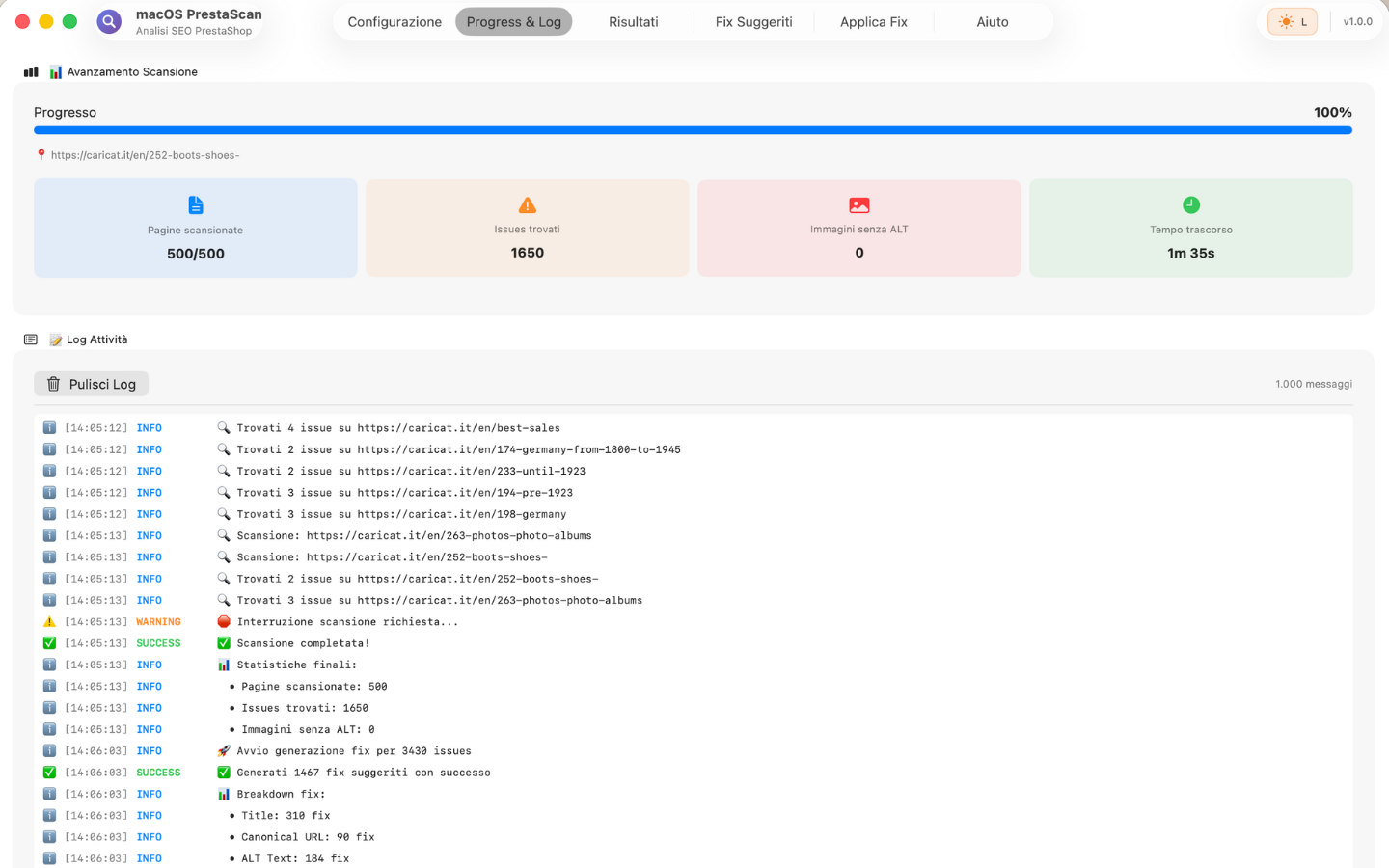The width and height of the screenshot is (1389, 868).
Task: Open the Configurazione tab
Action: [395, 21]
